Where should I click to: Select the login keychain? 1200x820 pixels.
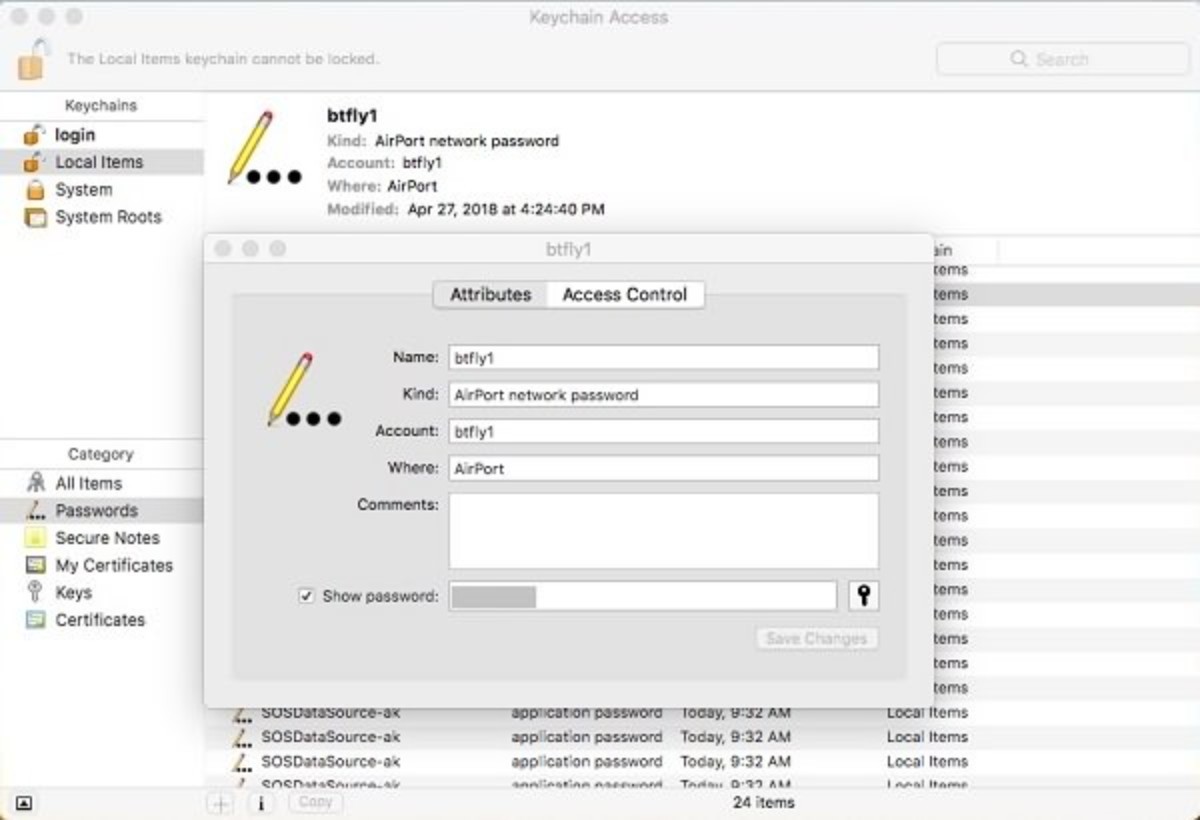click(x=75, y=134)
